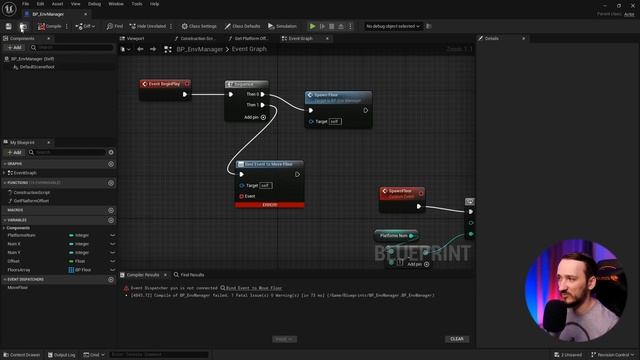This screenshot has width=640, height=360.
Task: Open ConstructionScript function
Action: [31, 192]
